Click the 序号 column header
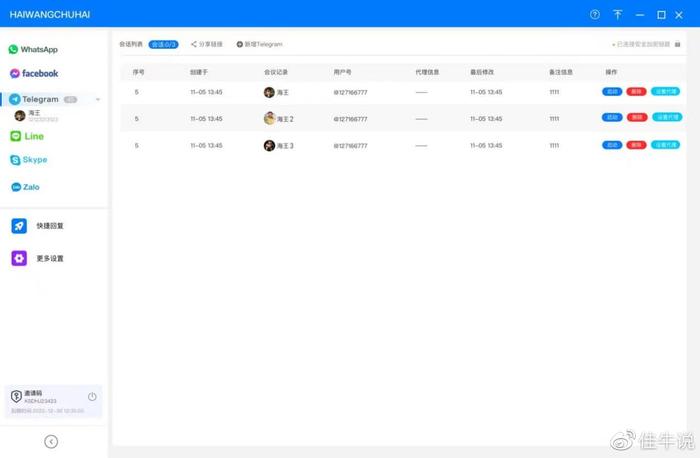Image resolution: width=700 pixels, height=458 pixels. [x=138, y=72]
